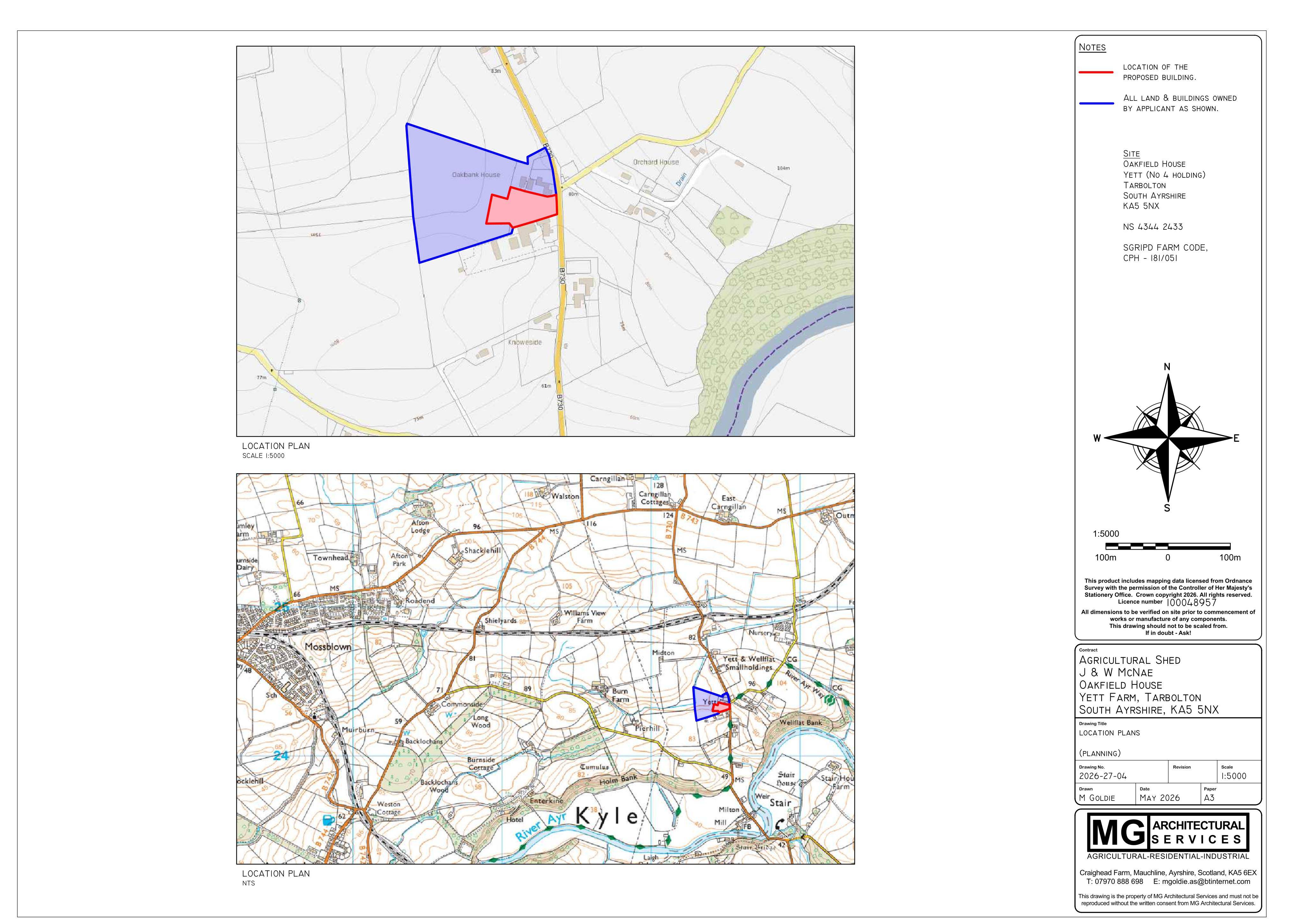
Task: Click 'Williams View Farm' on the lower map
Action: pos(585,617)
